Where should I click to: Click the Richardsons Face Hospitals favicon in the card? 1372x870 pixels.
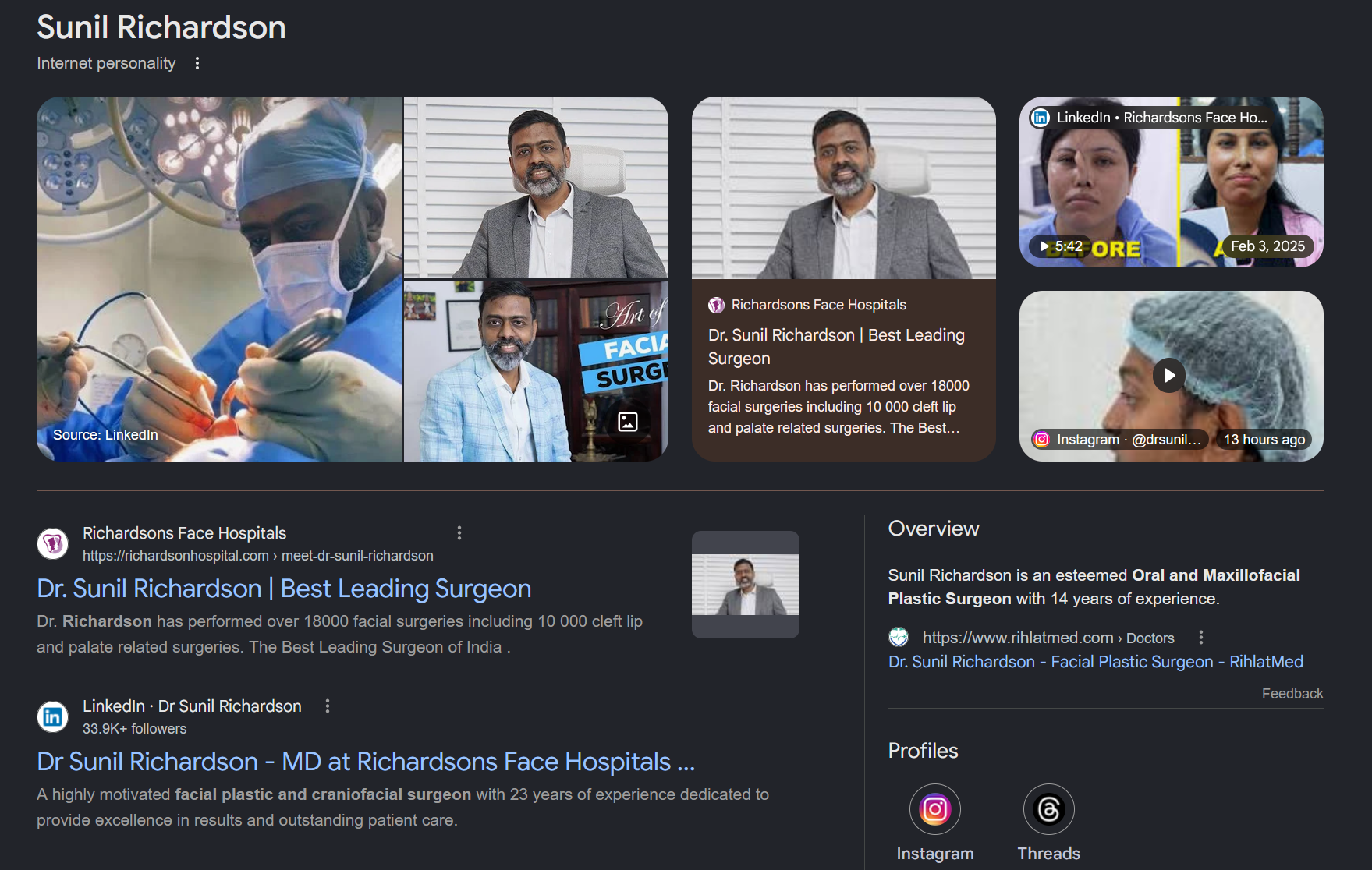click(716, 305)
